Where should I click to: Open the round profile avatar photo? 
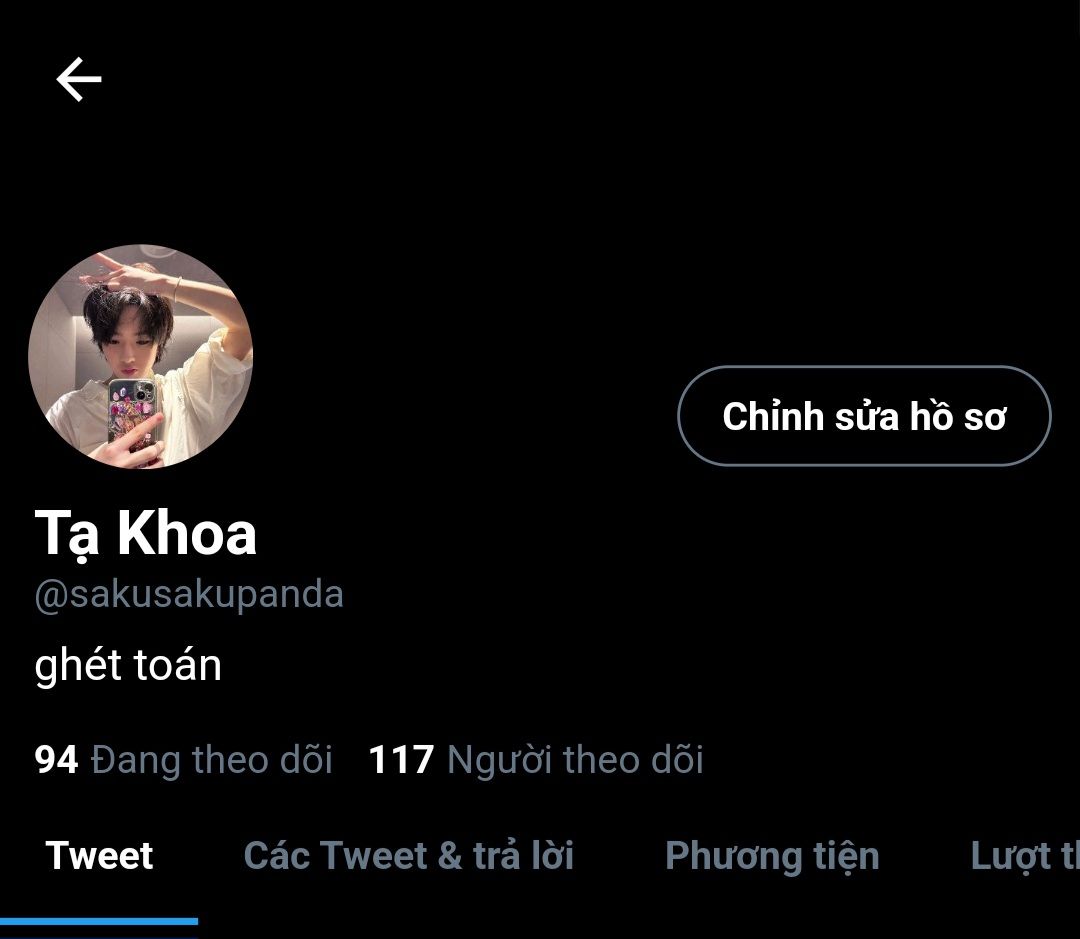coord(141,357)
